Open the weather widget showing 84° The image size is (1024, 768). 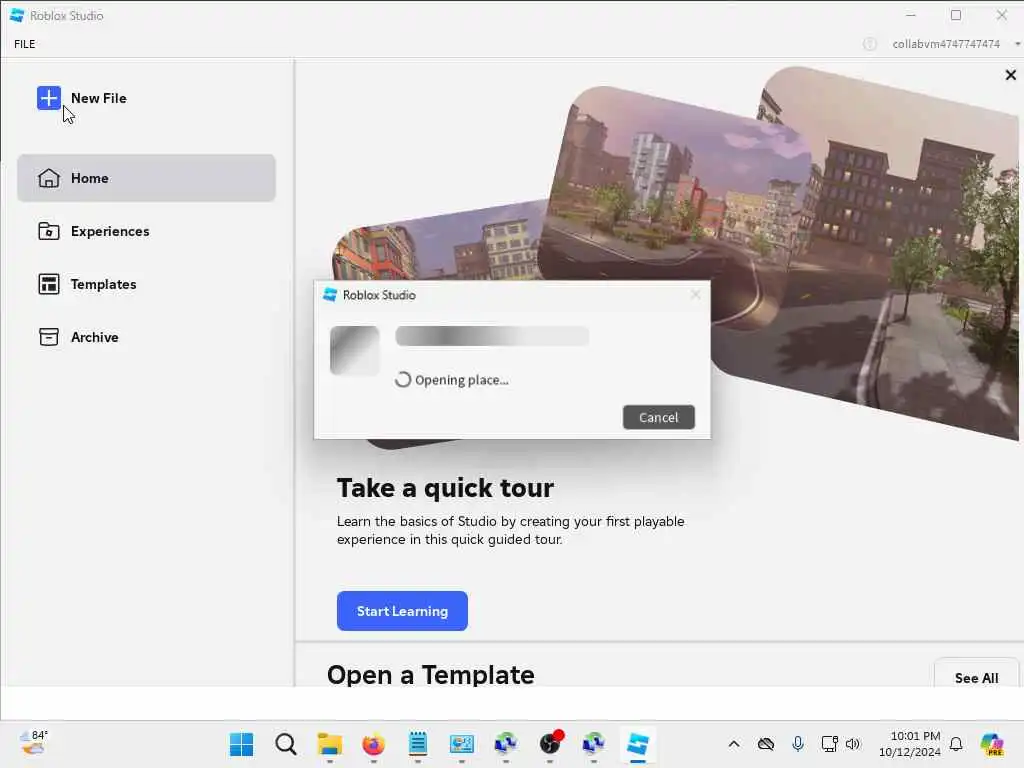(x=34, y=744)
